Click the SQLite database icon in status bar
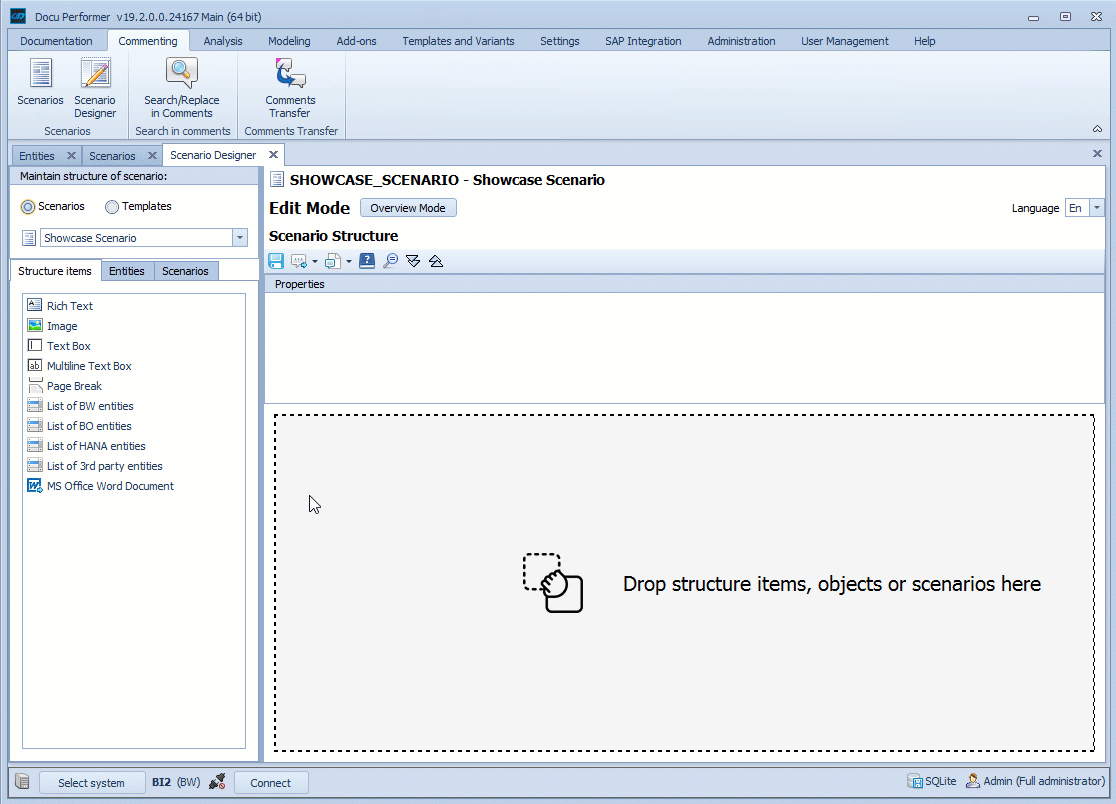Image resolution: width=1116 pixels, height=804 pixels. click(913, 781)
